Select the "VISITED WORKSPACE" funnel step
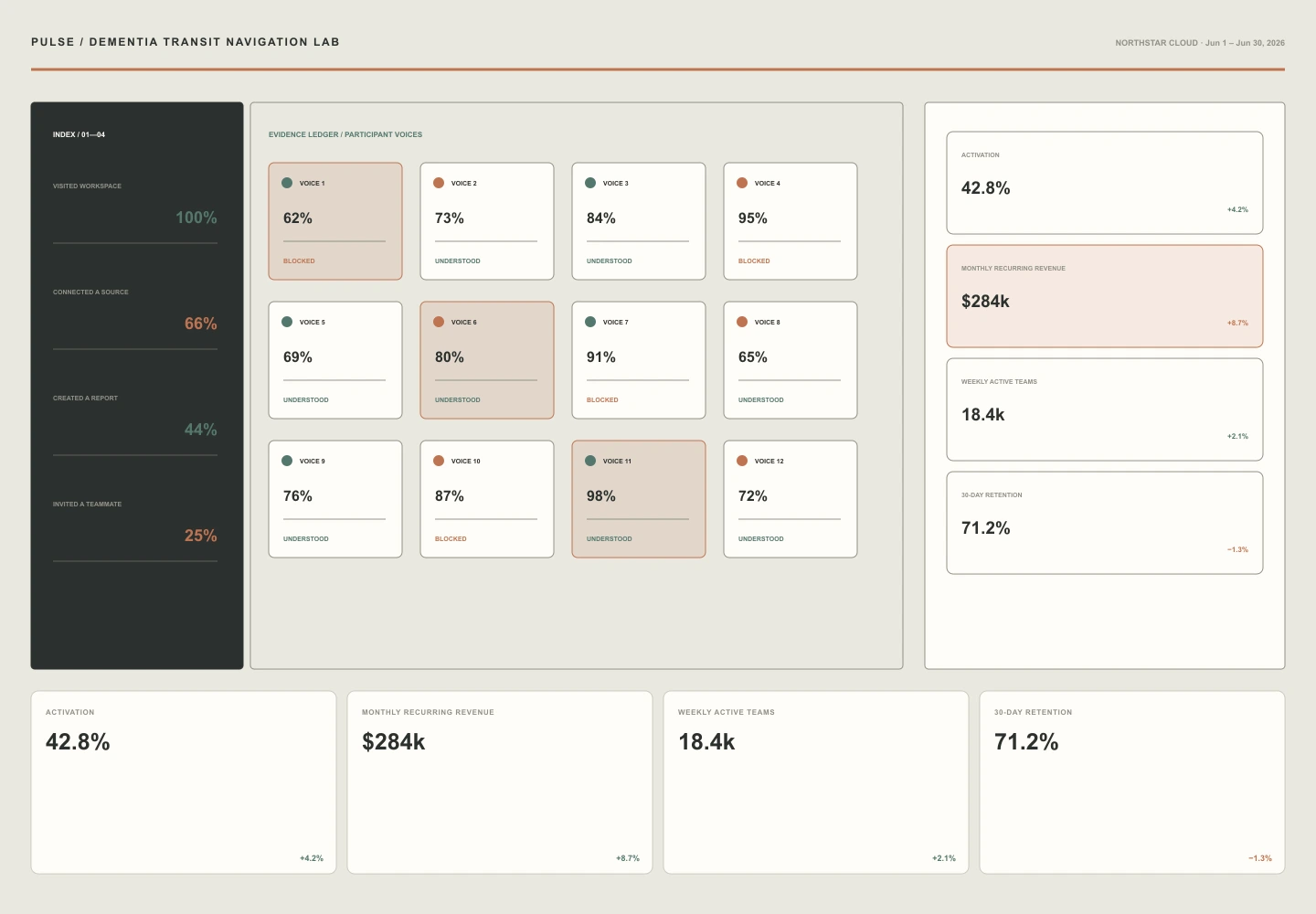1316x914 pixels. coord(87,186)
